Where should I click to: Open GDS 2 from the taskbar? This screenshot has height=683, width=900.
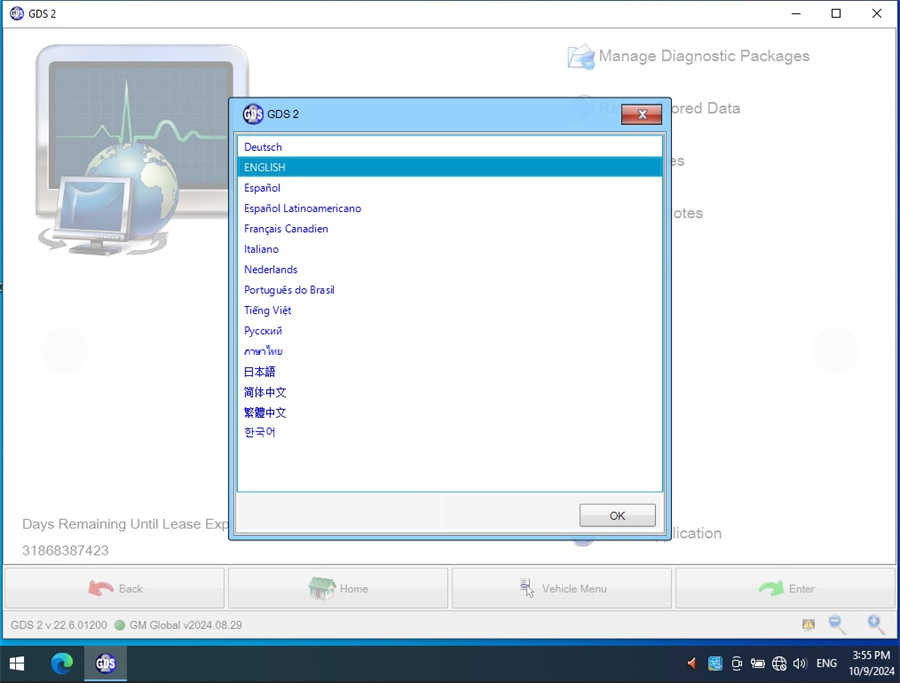[105, 663]
